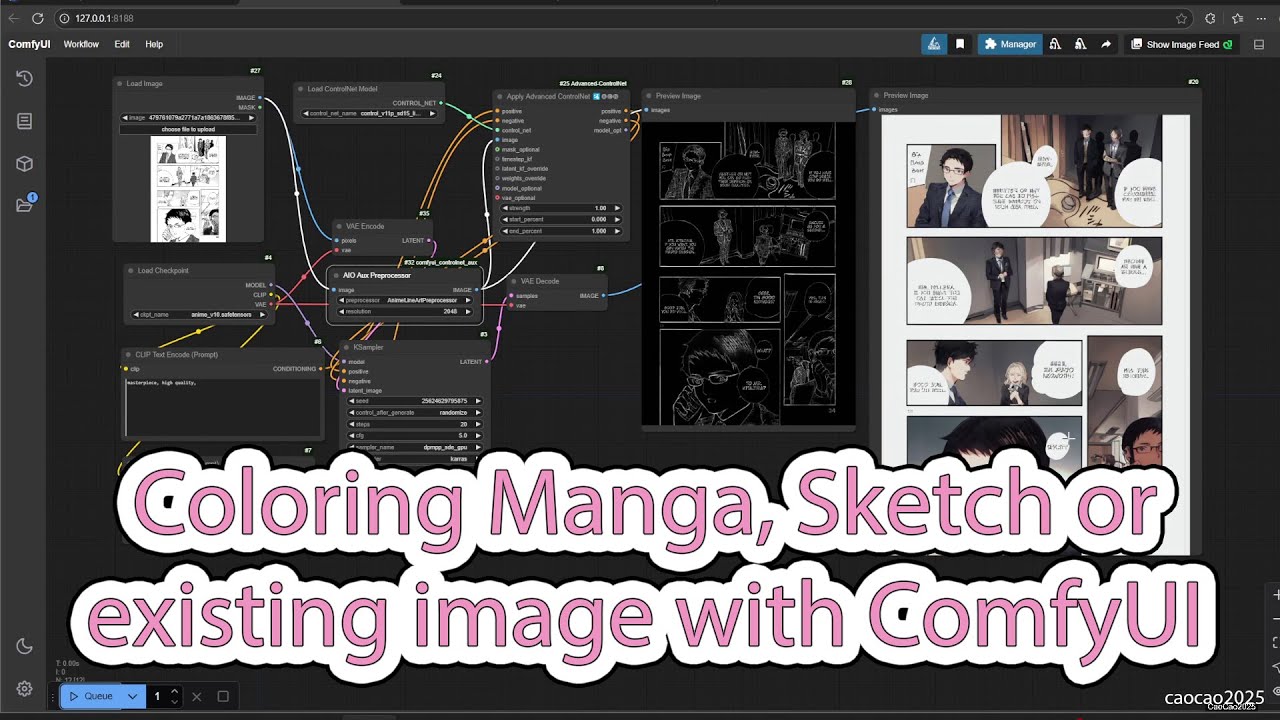The image size is (1280, 720).
Task: Open the Workflow menu
Action: [x=81, y=44]
